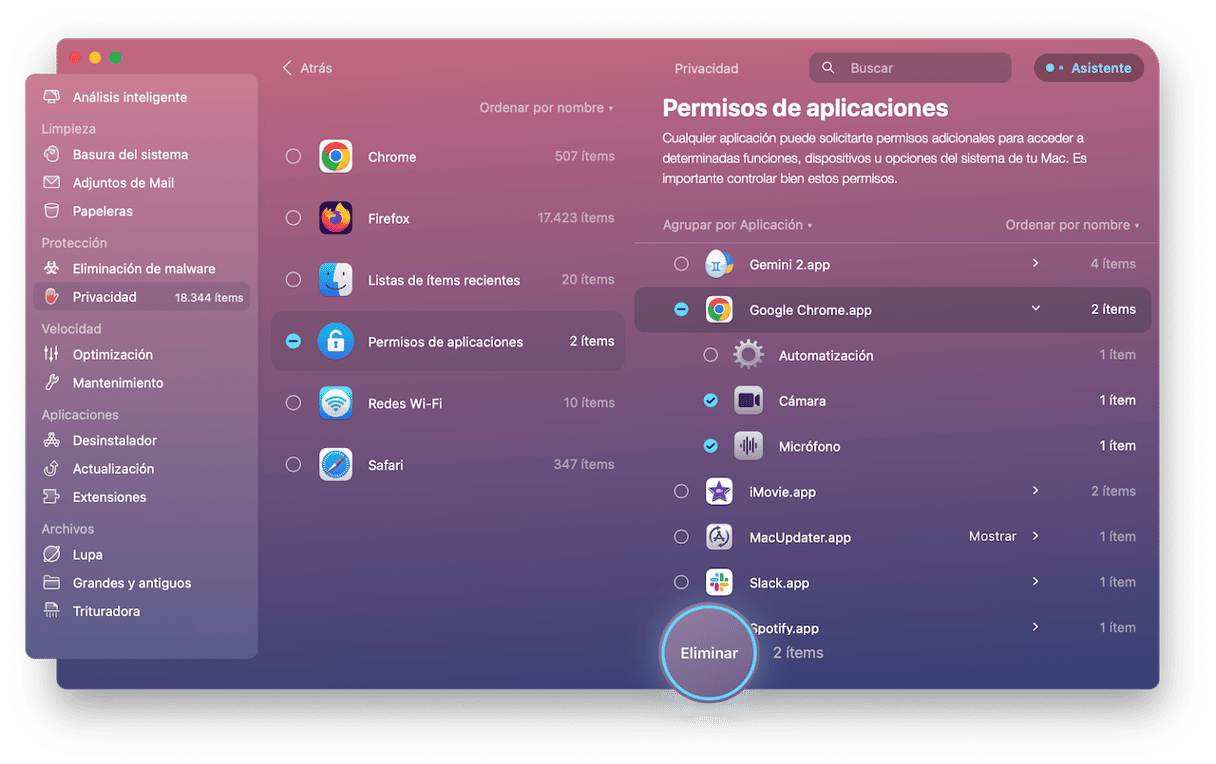Click the Permisos de aplicaciones lock icon
Screen dimensions: 1216x764
(335, 342)
